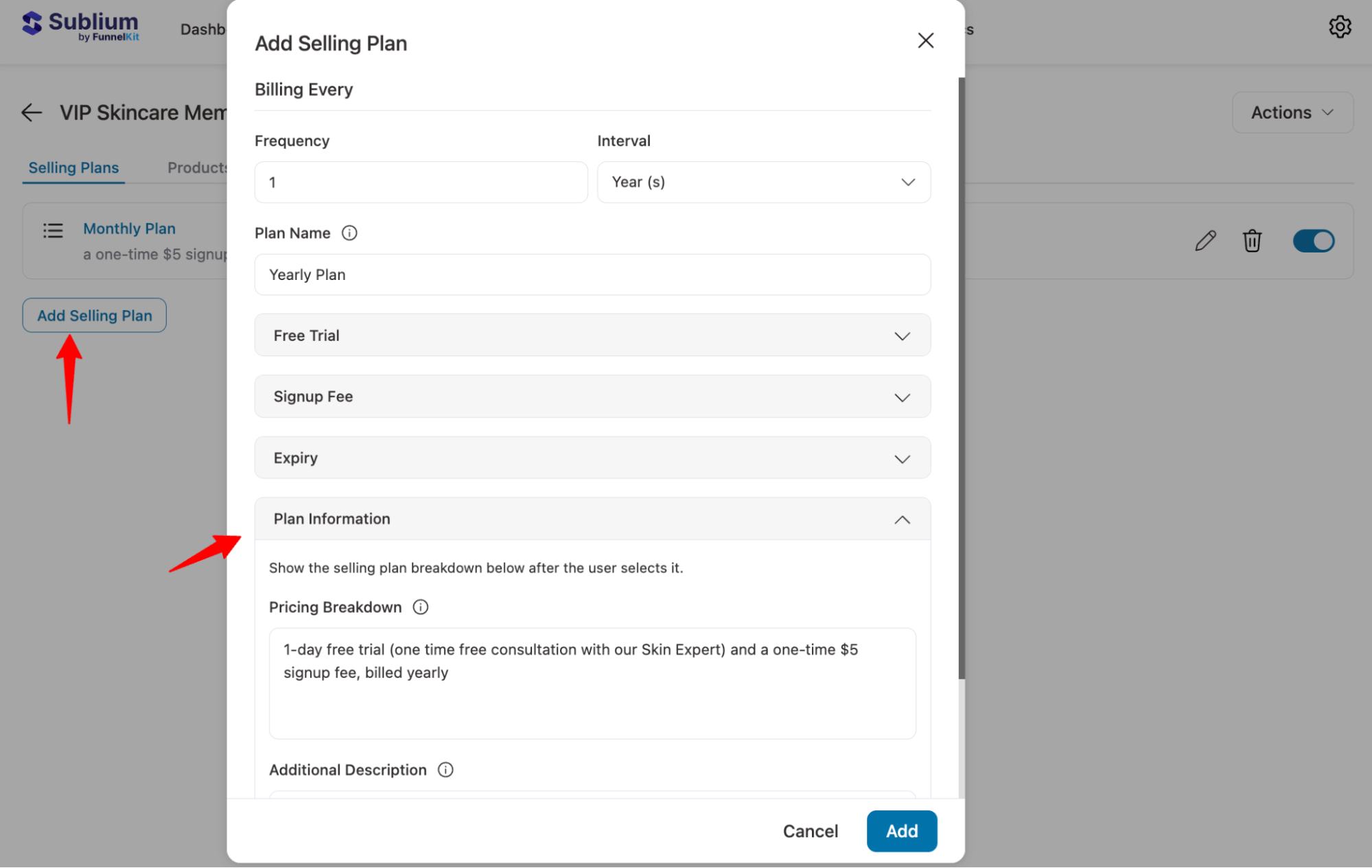Switch to the Products tab
Screen dimensions: 1372x868
pyautogui.click(x=198, y=167)
